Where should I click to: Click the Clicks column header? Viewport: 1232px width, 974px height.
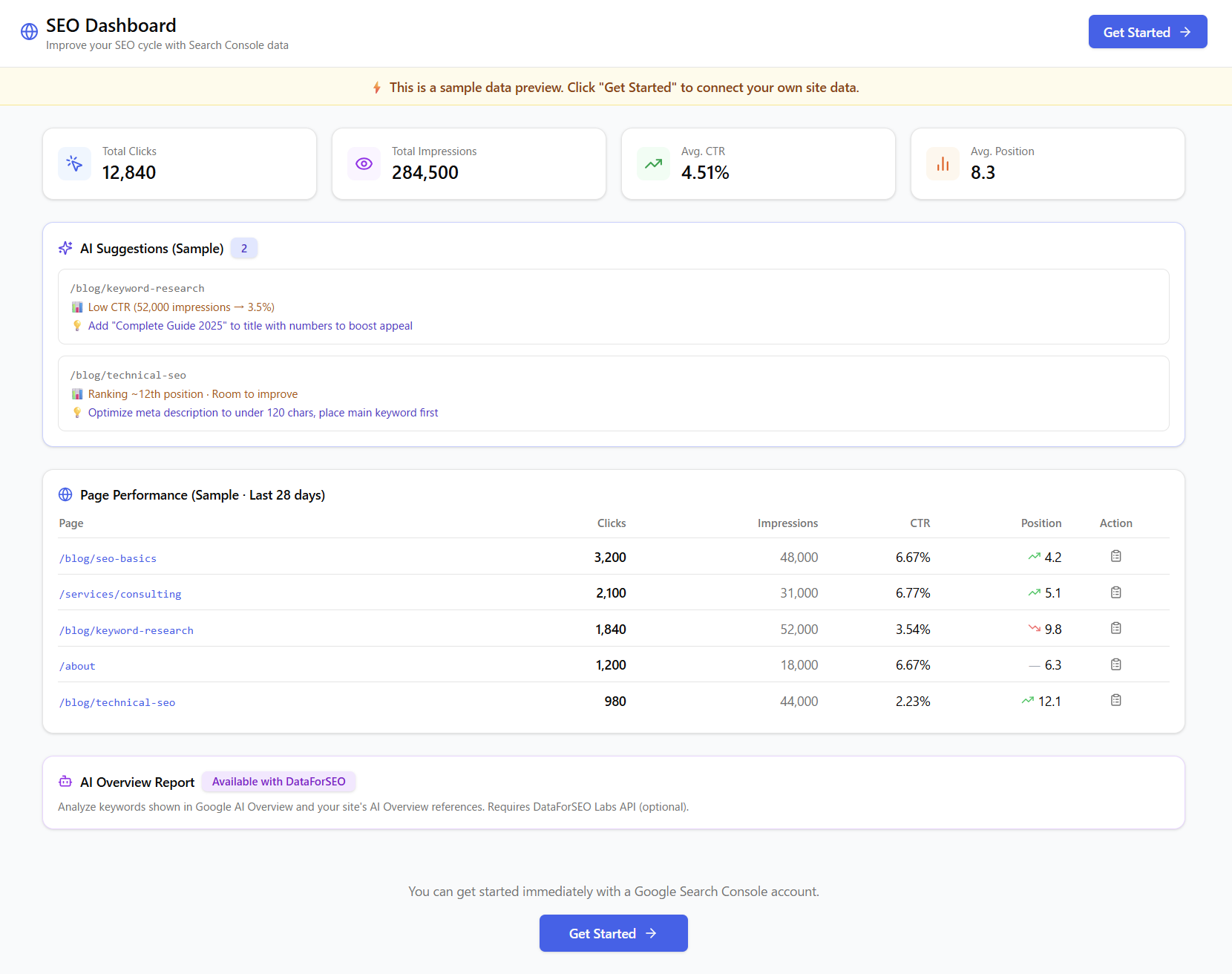[x=612, y=523]
